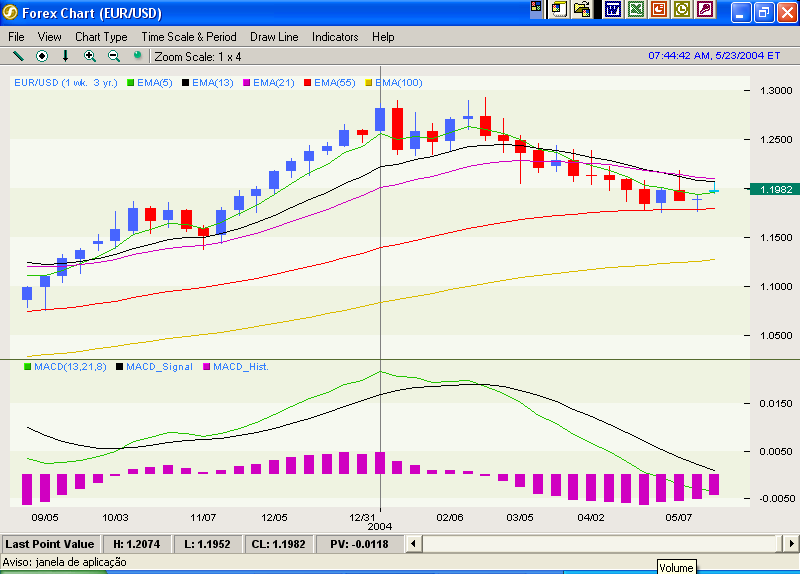Viewport: 800px width, 574px height.
Task: Zoom out with the magnifier minus icon
Action: click(113, 56)
